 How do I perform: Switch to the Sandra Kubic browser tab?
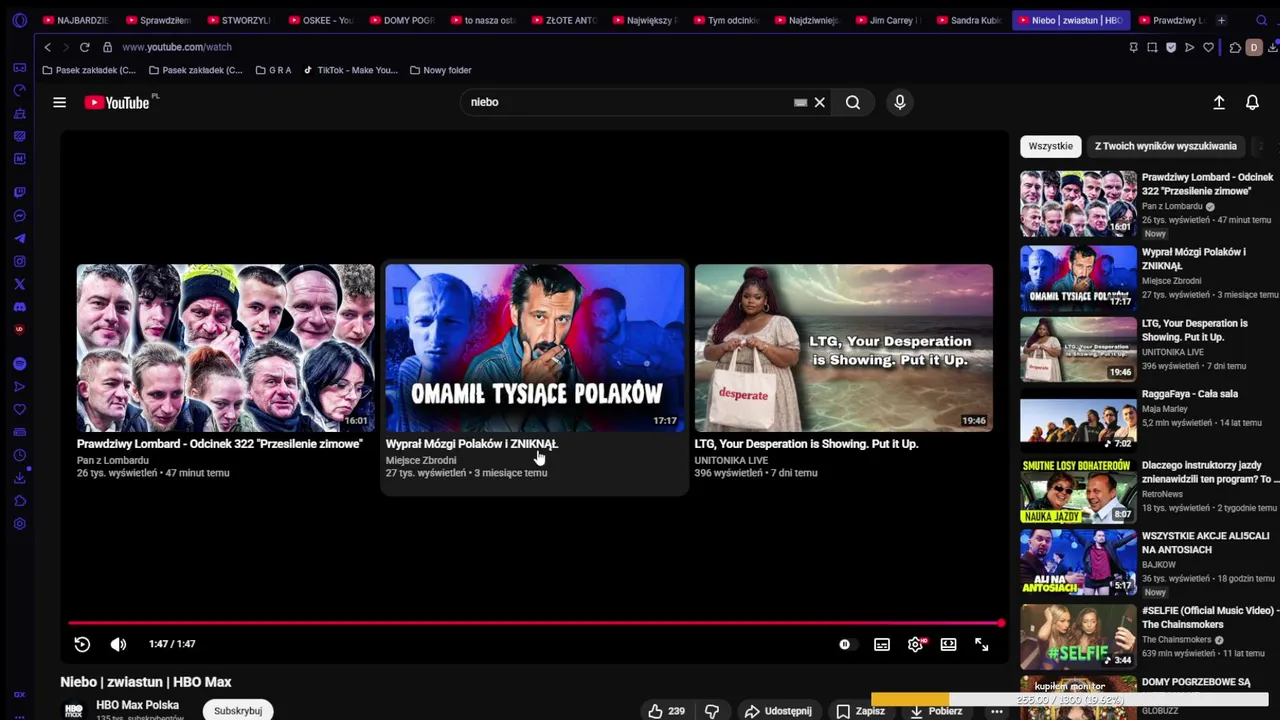point(968,20)
